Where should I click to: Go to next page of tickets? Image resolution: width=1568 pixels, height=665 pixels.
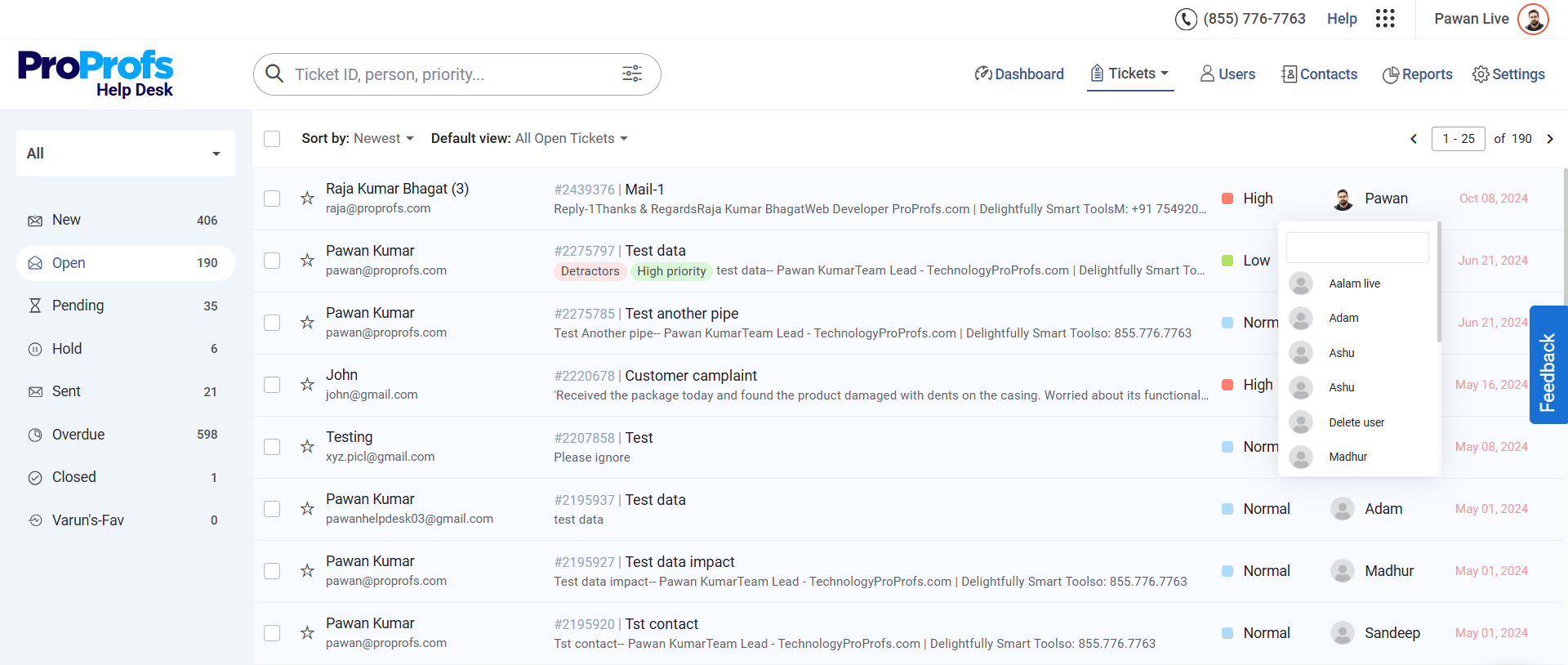1550,139
